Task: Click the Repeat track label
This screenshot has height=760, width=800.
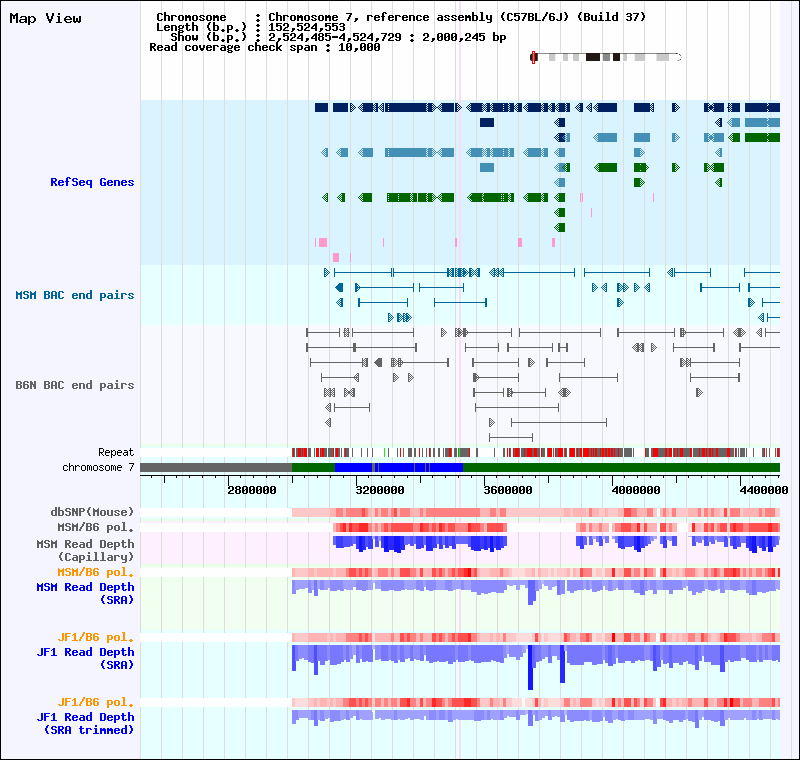Action: pos(116,452)
